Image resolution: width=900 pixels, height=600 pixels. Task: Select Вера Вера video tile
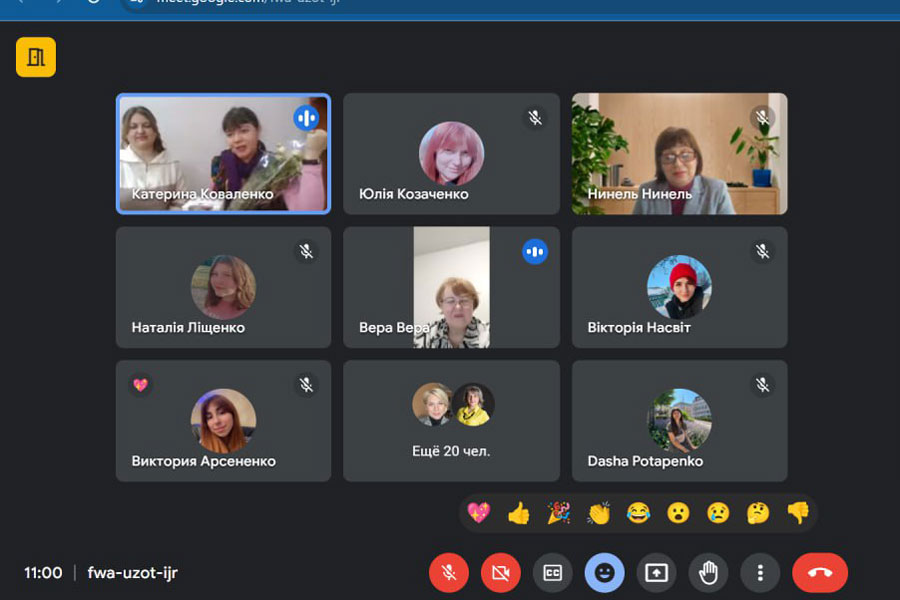[x=451, y=287]
